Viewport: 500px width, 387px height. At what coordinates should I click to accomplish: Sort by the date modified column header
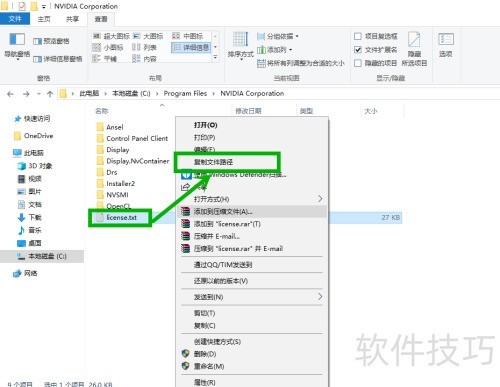pos(248,111)
